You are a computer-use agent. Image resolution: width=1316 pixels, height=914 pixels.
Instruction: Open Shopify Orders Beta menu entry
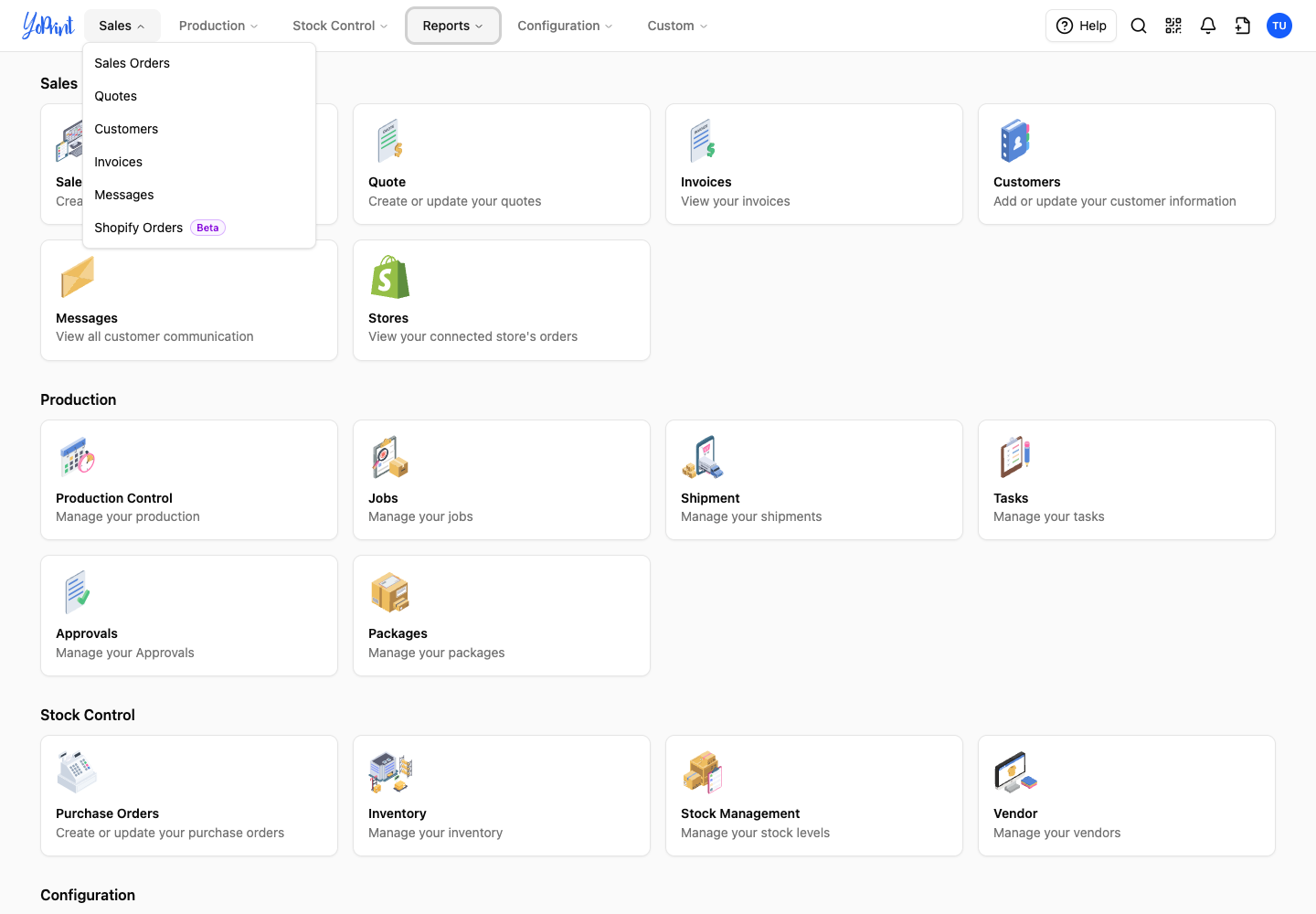click(199, 228)
